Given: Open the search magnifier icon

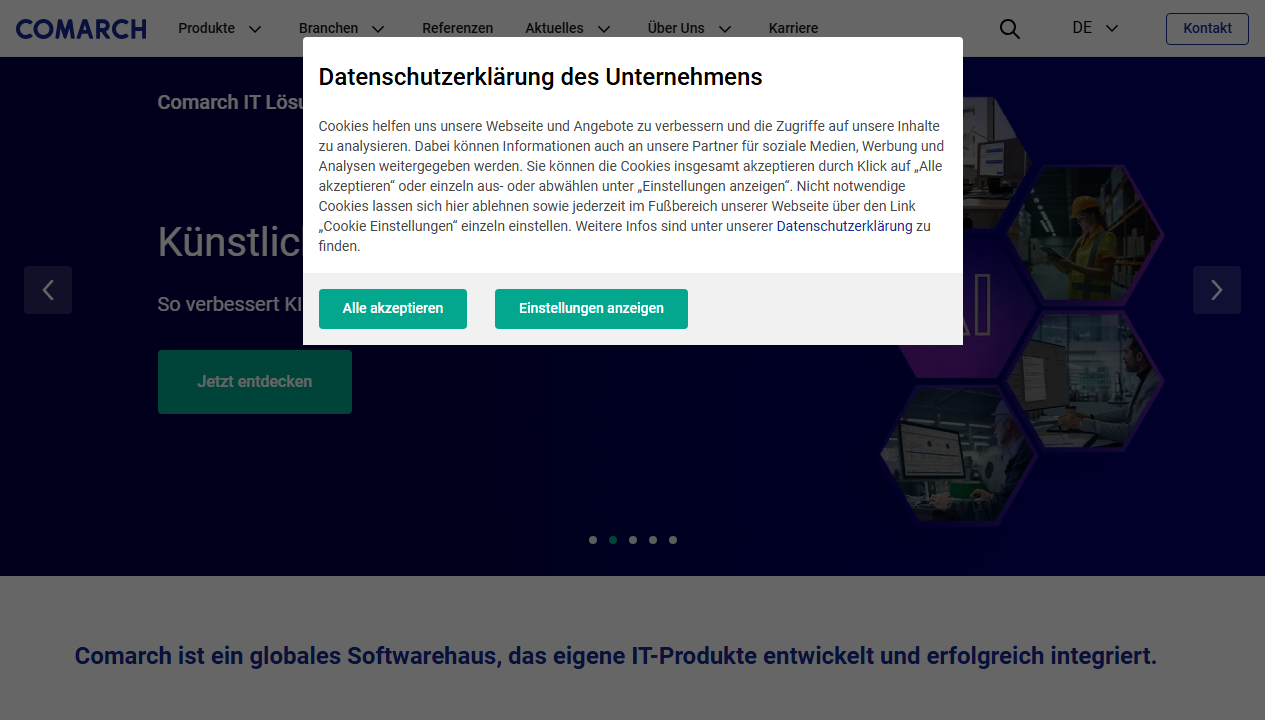Looking at the screenshot, I should pyautogui.click(x=1010, y=29).
